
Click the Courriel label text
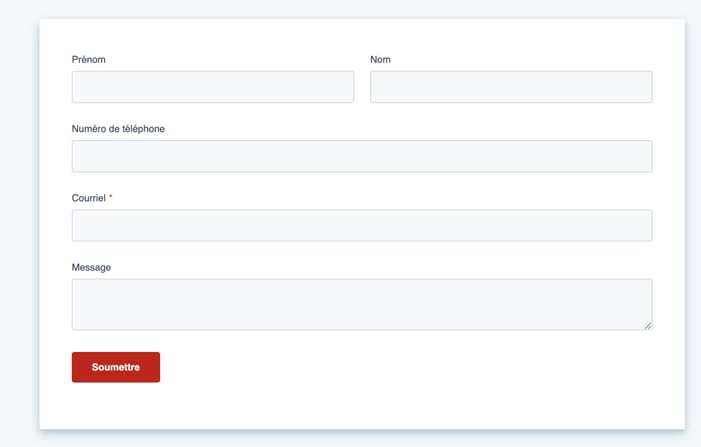click(x=89, y=198)
